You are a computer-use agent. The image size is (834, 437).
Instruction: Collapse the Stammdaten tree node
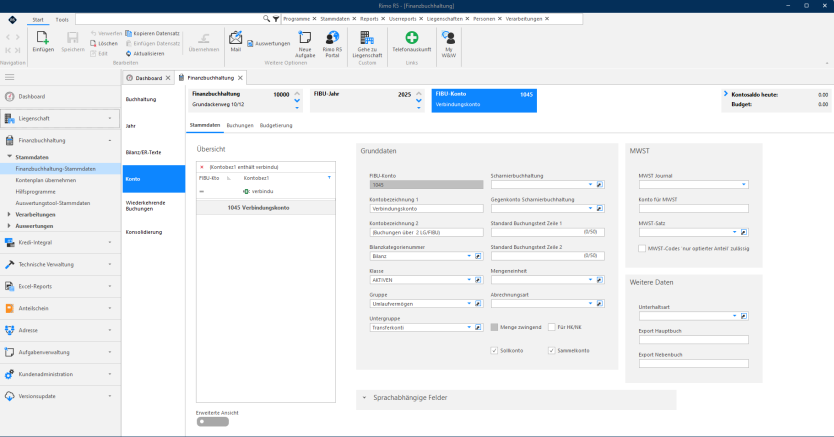(x=9, y=157)
